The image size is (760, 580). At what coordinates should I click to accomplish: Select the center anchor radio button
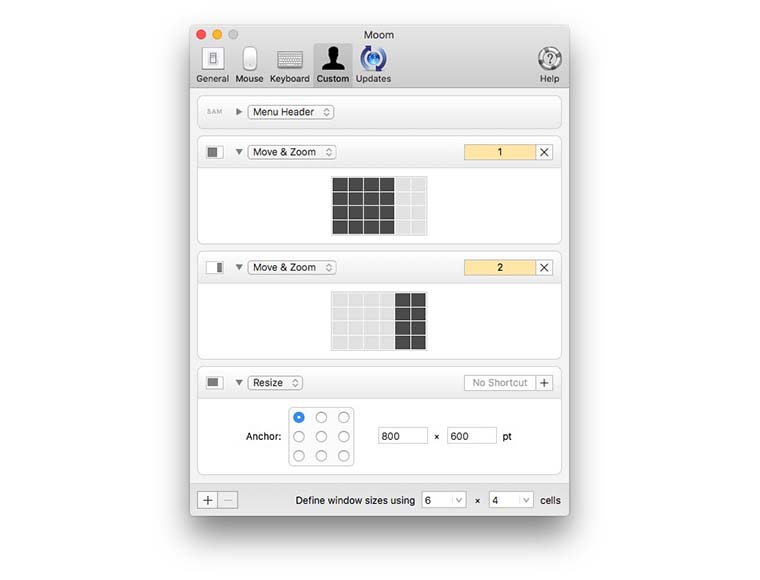[x=321, y=437]
